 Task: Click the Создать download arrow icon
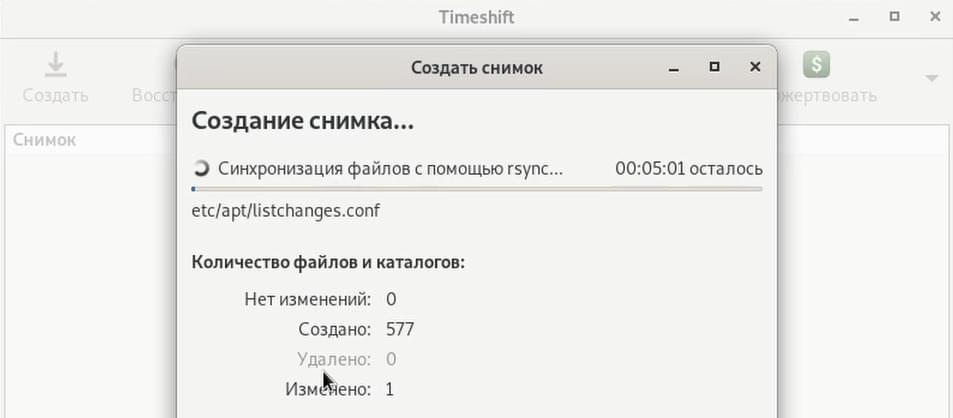click(55, 64)
